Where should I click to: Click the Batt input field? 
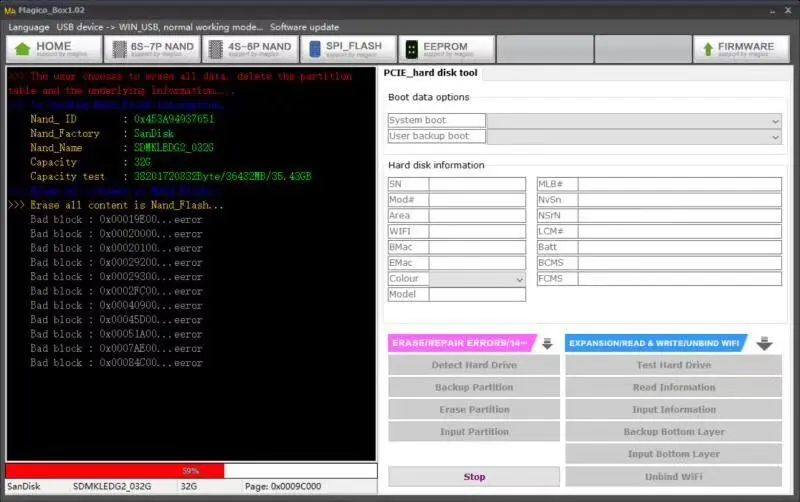[680, 247]
